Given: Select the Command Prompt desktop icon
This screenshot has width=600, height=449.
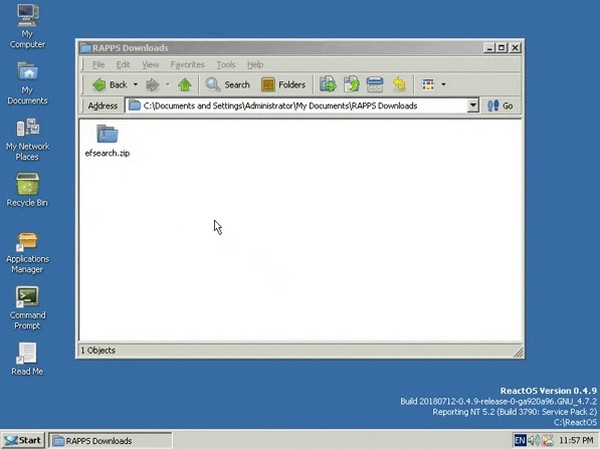Looking at the screenshot, I should pos(27,309).
